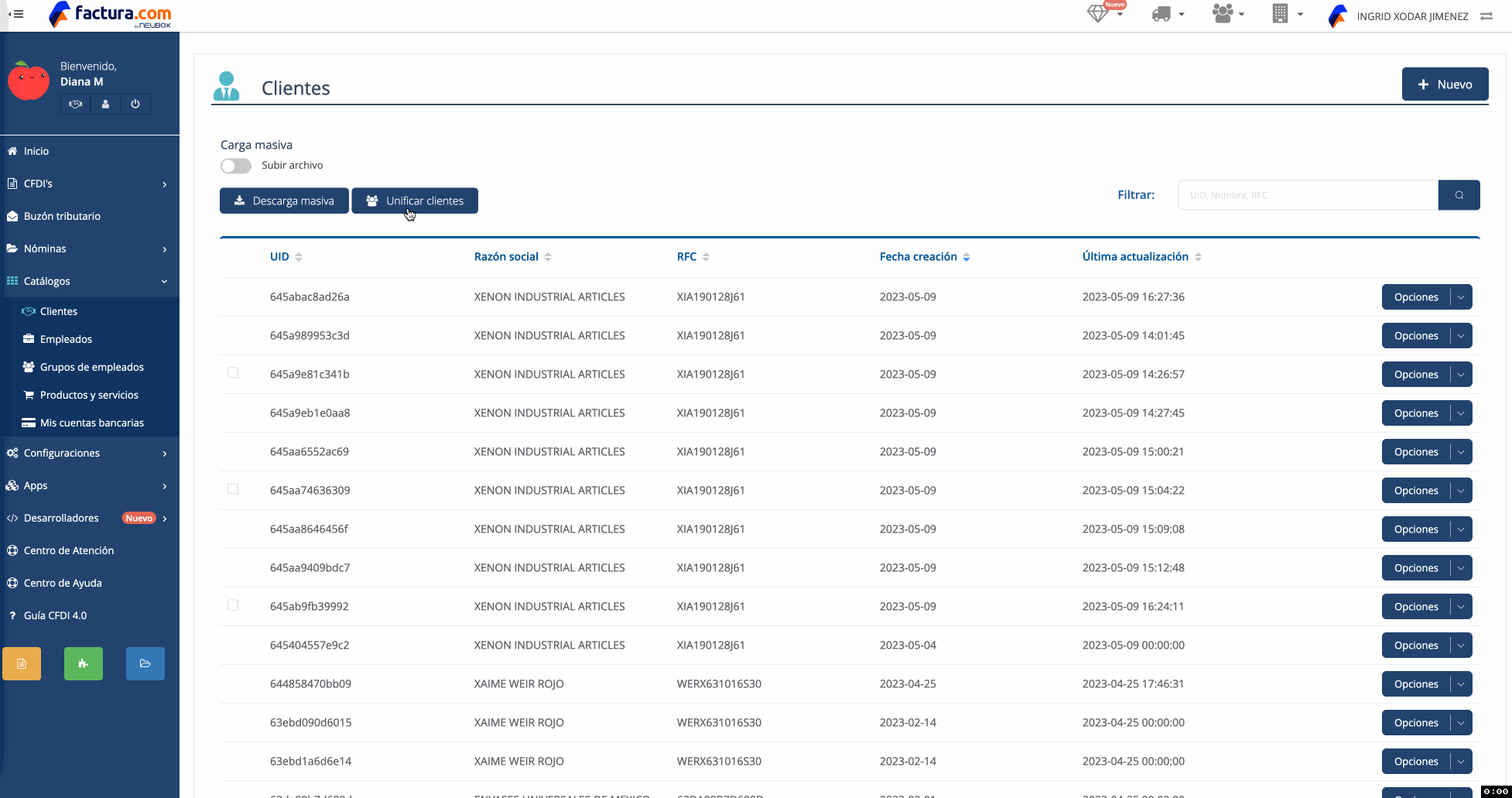The height and width of the screenshot is (798, 1512).
Task: Click the Filtrar search input field
Action: pos(1308,195)
